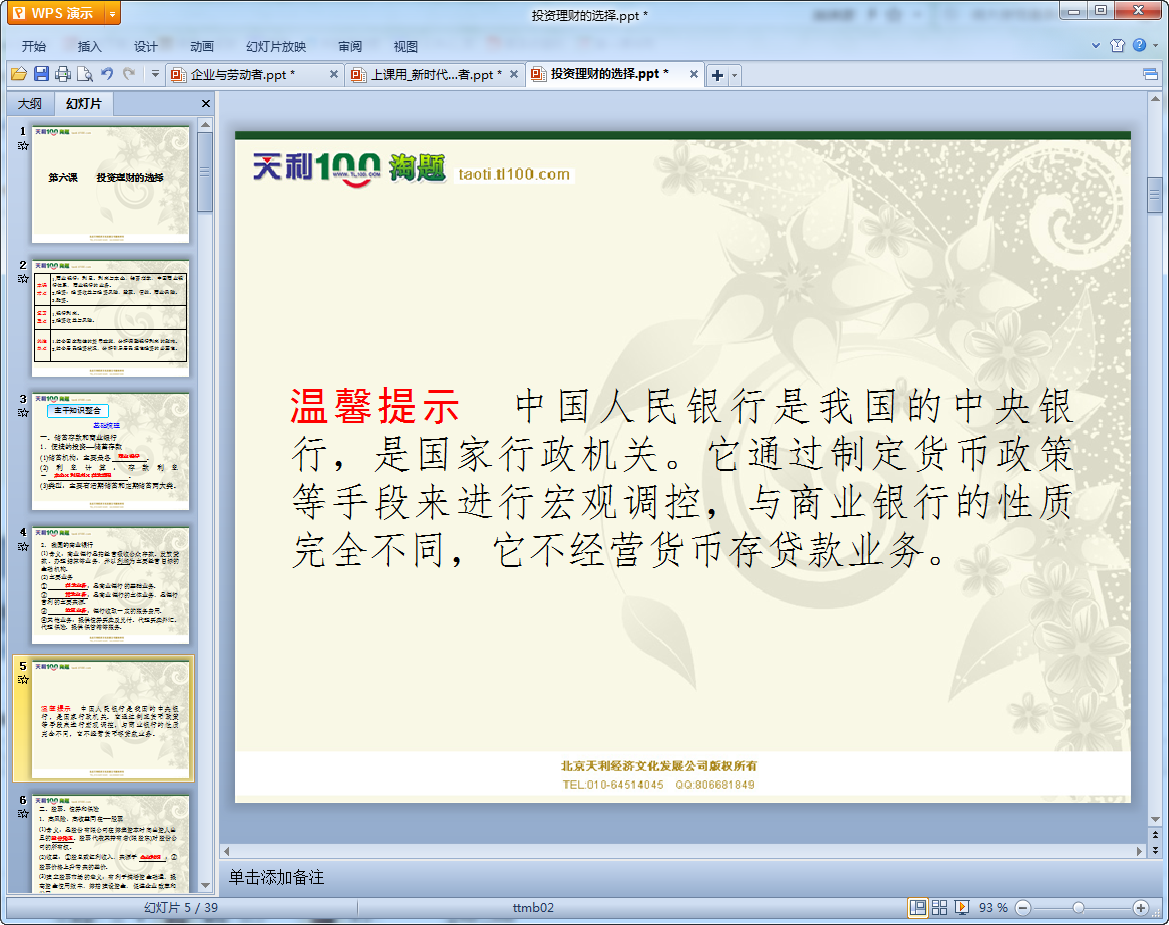Close the 上课用_新时代 document tab
Viewport: 1169px width, 925px height.
514,75
